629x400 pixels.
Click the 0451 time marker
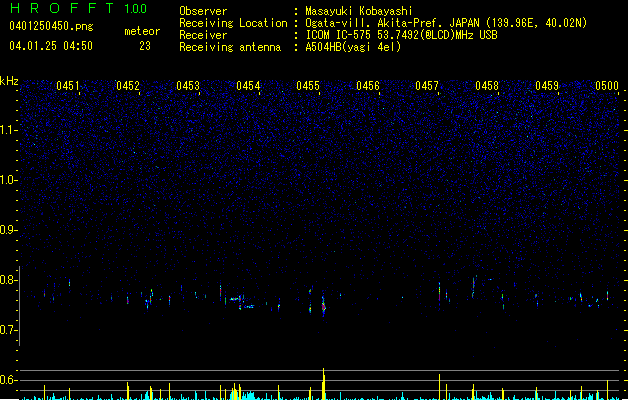68,86
